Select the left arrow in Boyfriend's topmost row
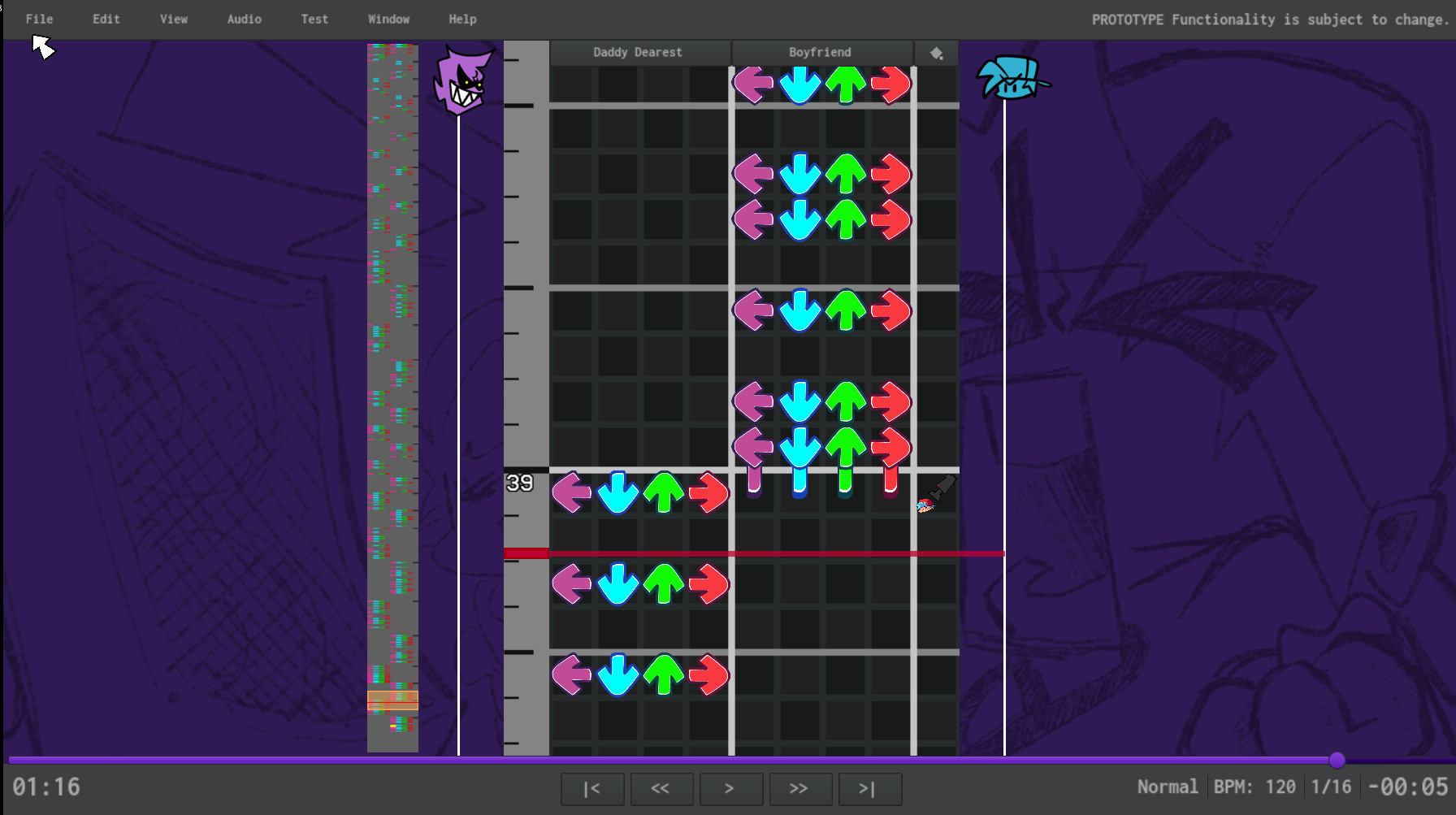 (x=754, y=85)
